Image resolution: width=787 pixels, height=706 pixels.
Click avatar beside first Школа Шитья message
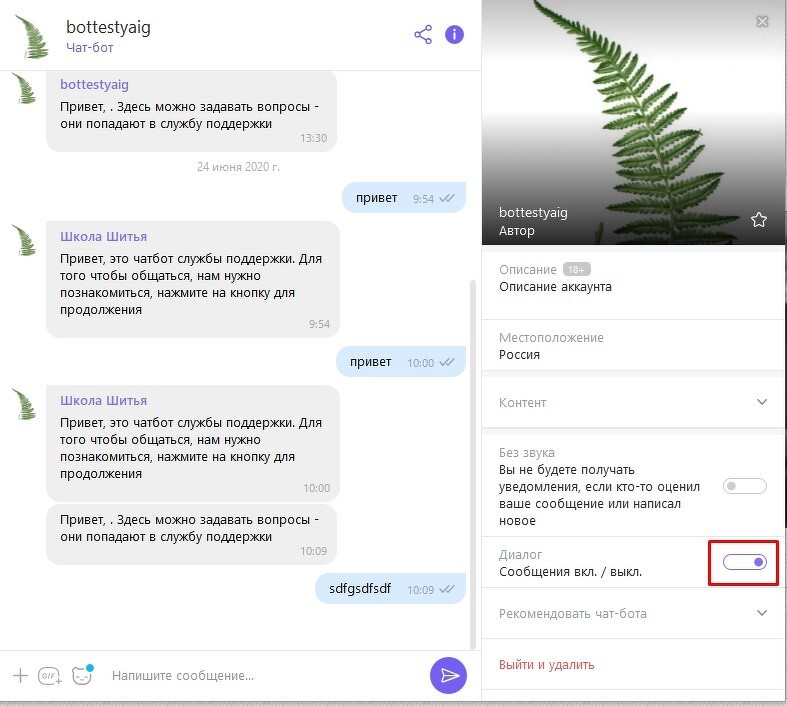click(x=24, y=240)
